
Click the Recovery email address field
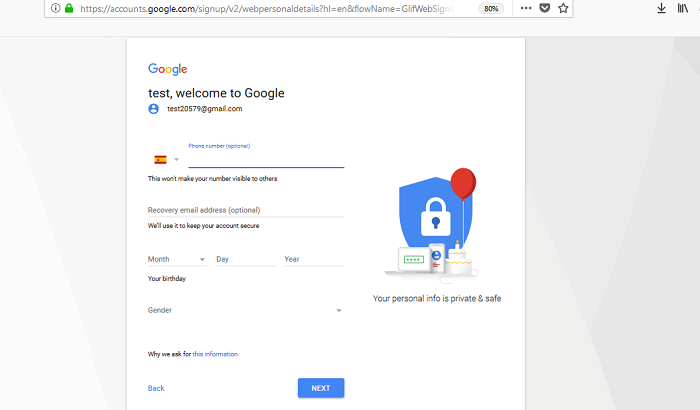pos(246,210)
